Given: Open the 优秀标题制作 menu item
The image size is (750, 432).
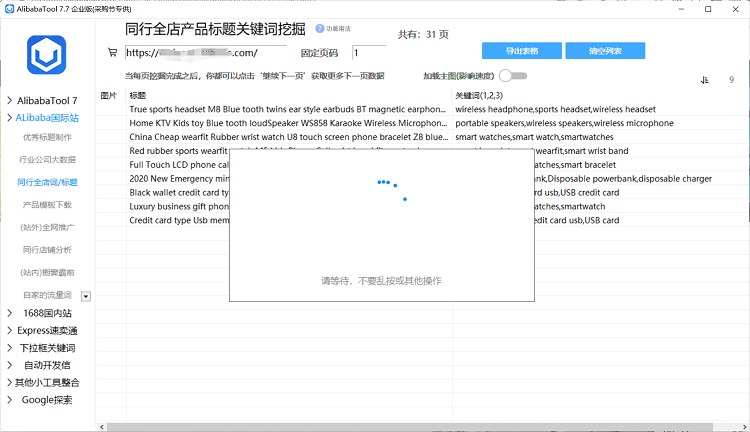Looking at the screenshot, I should tap(47, 137).
